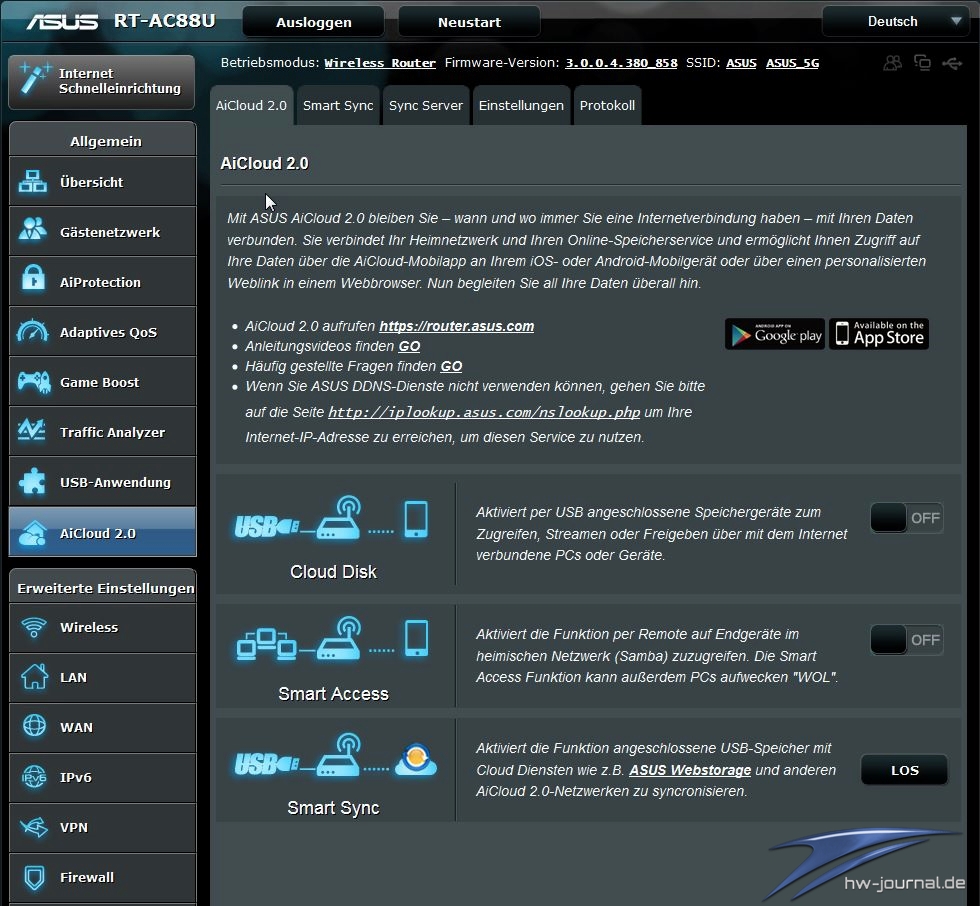Open the App Store badge

coord(879,334)
